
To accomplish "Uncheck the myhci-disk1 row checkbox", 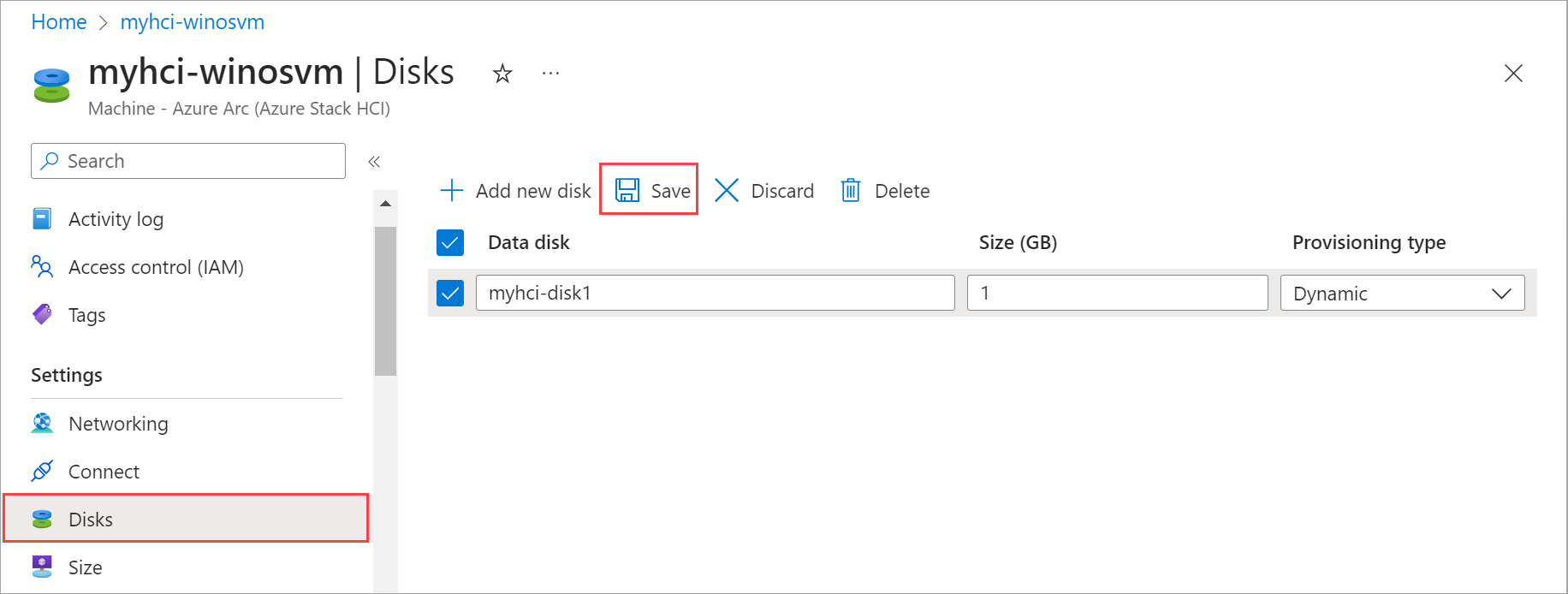I will (x=450, y=293).
